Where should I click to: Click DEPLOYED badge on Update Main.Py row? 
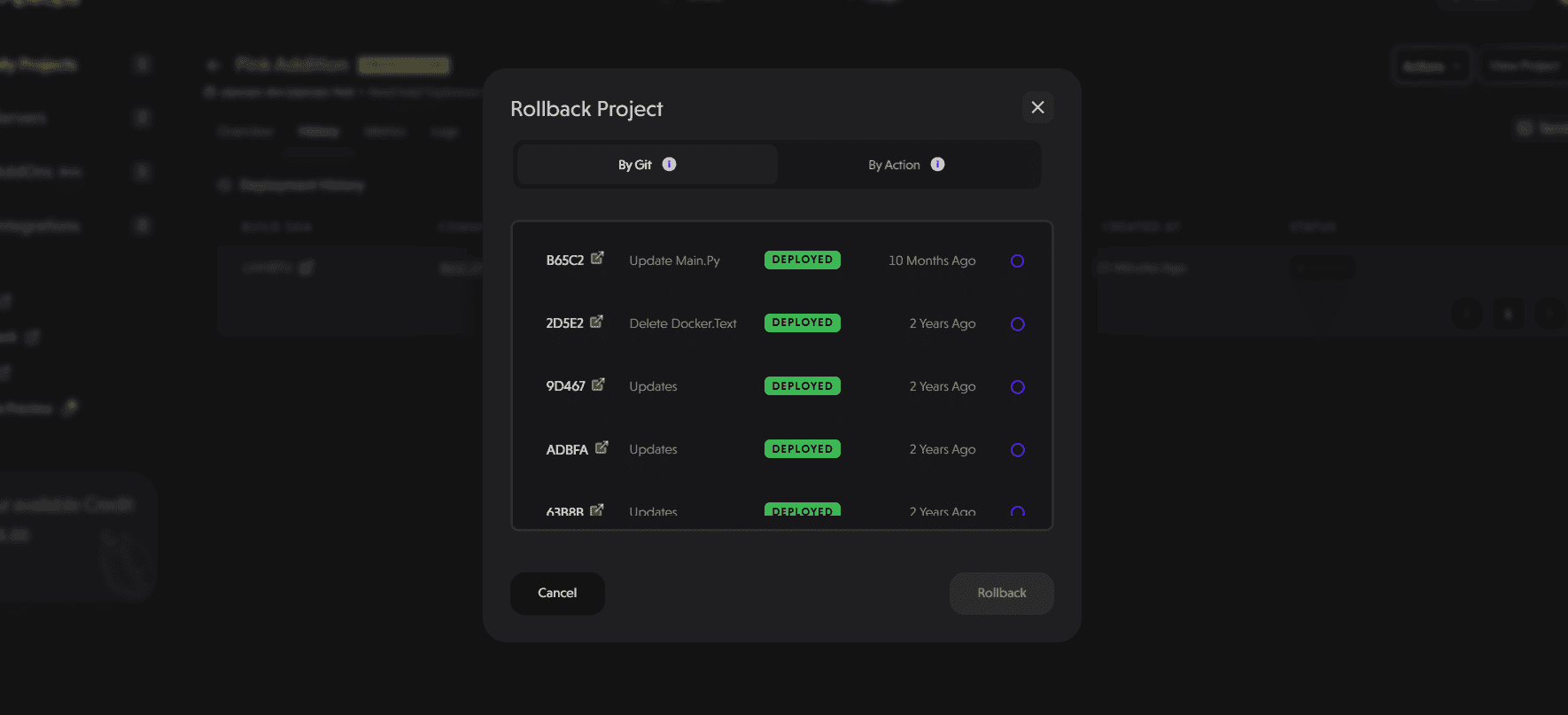[x=802, y=260]
